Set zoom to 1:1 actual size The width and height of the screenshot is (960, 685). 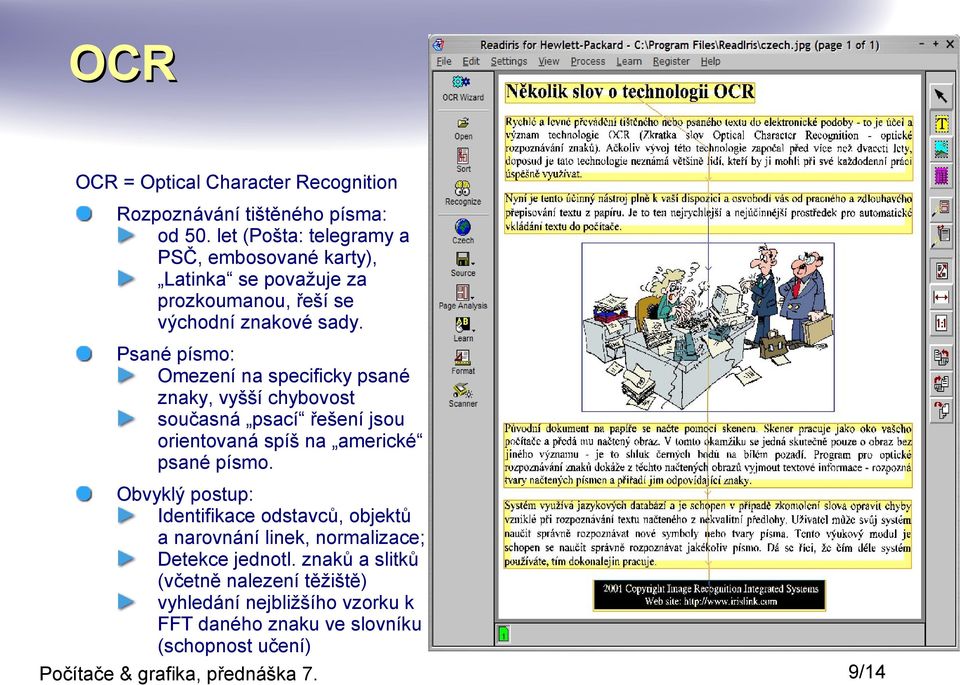pos(941,323)
